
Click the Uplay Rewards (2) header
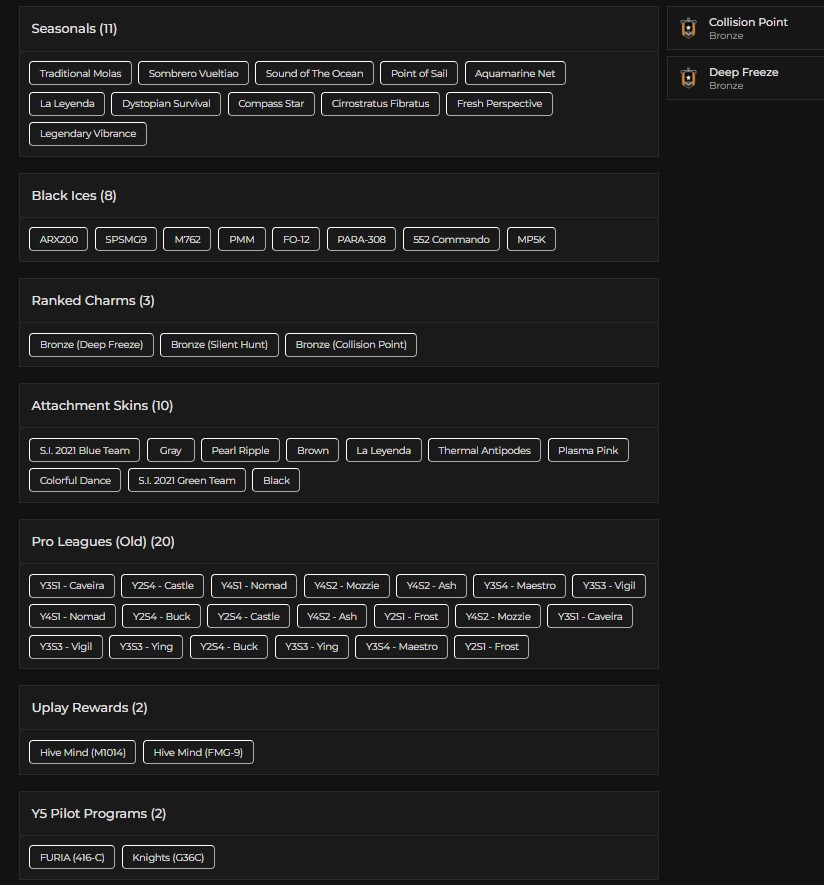(x=89, y=708)
